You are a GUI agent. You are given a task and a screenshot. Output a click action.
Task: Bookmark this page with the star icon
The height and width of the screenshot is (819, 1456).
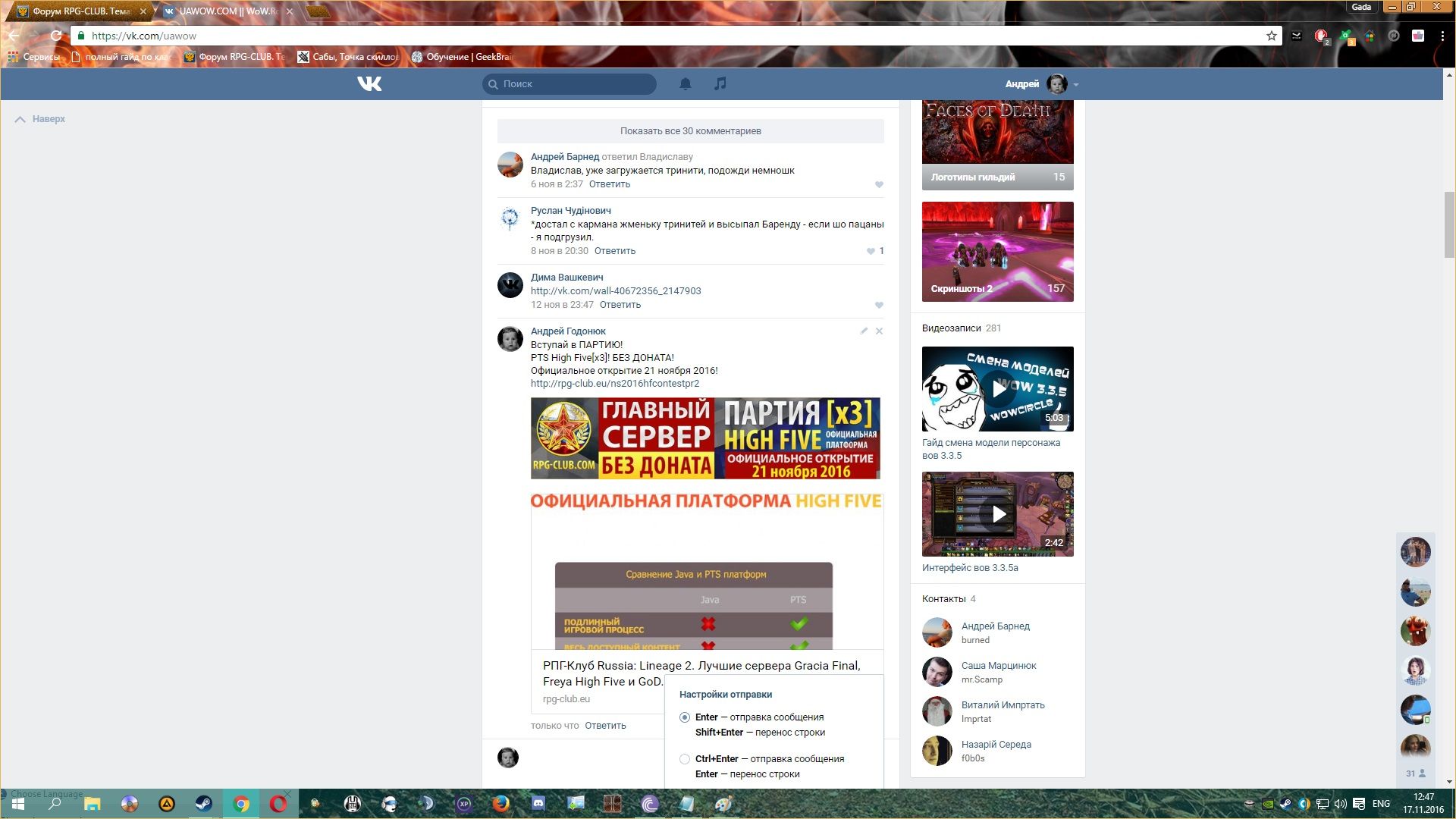click(1271, 36)
